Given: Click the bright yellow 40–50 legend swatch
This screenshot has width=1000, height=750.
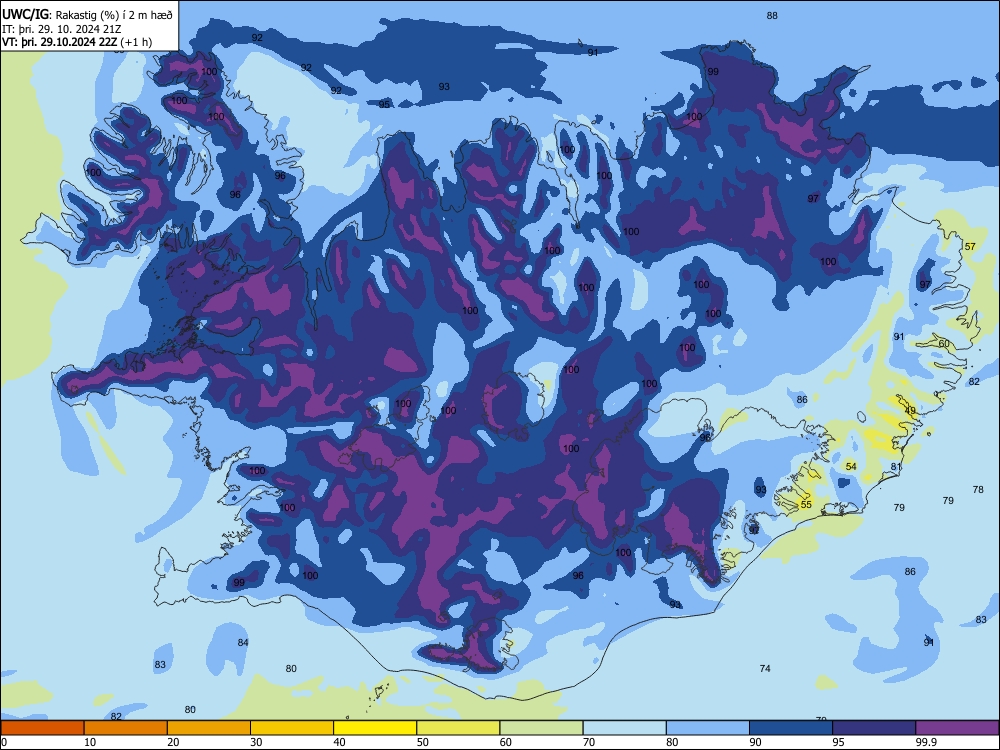Looking at the screenshot, I should (x=375, y=728).
